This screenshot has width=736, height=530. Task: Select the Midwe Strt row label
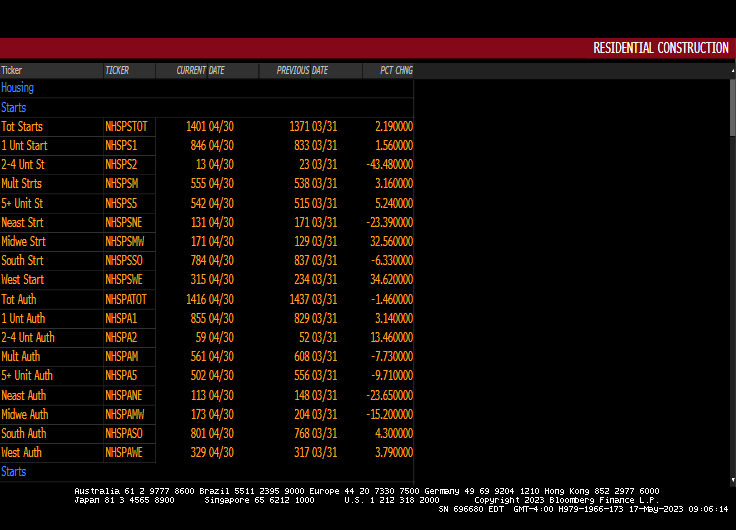(x=23, y=242)
